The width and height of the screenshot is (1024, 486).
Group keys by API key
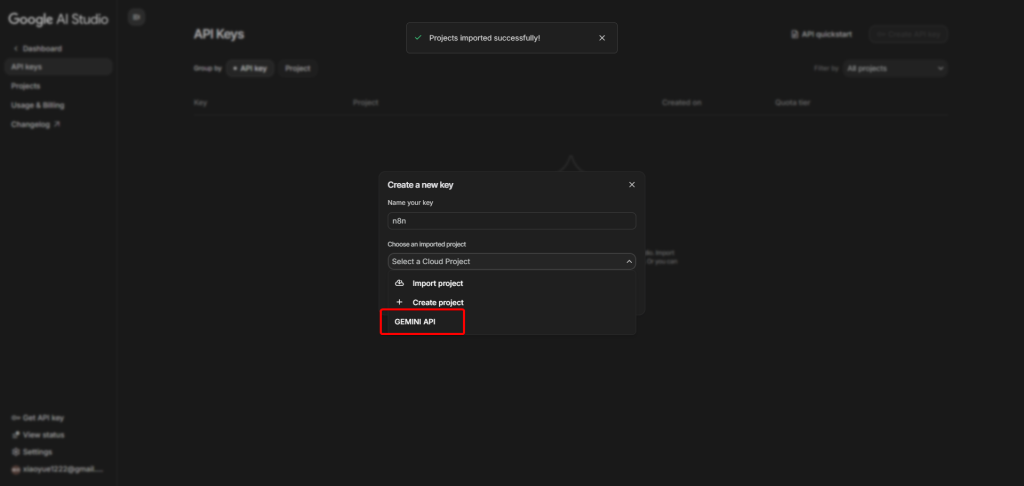250,68
